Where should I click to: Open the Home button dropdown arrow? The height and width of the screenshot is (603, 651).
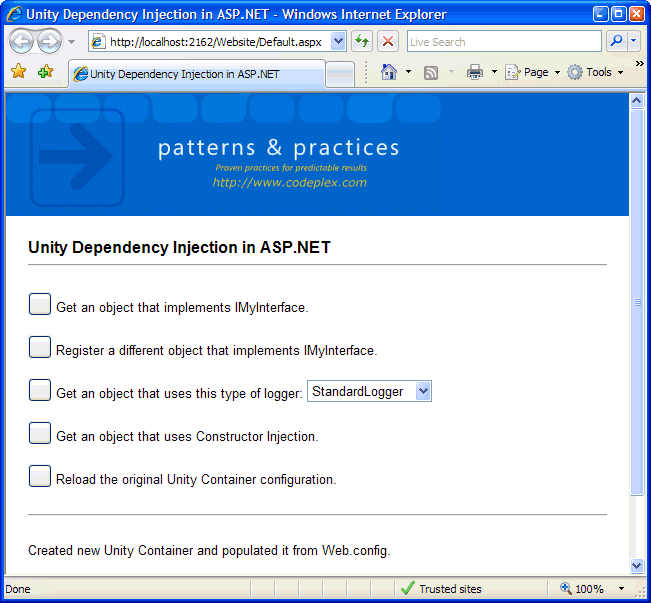409,72
